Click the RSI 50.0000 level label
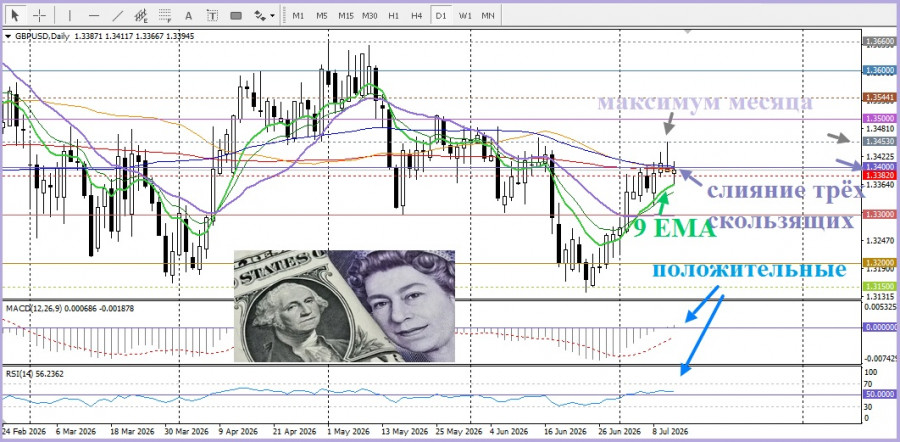The height and width of the screenshot is (442, 900). click(879, 394)
